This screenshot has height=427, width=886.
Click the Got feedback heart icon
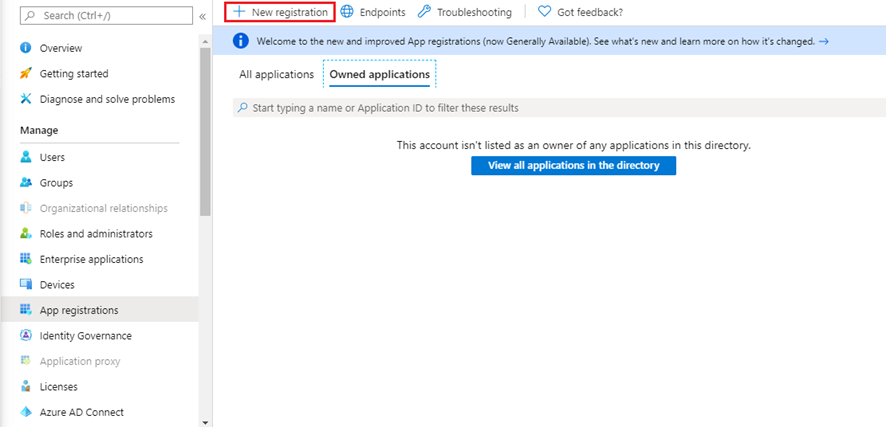click(x=544, y=11)
